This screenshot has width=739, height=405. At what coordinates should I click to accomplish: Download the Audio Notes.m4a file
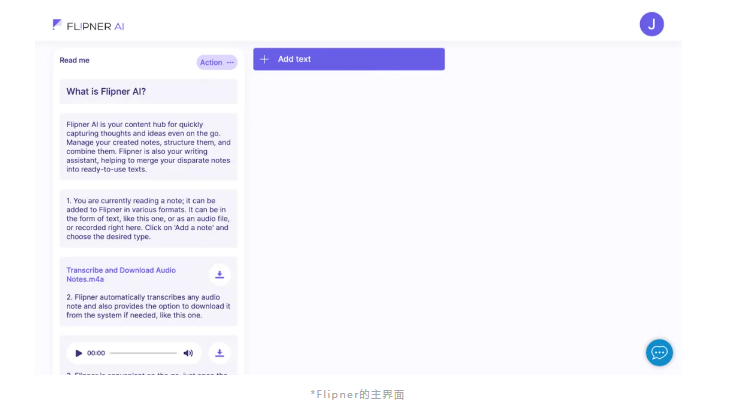220,274
